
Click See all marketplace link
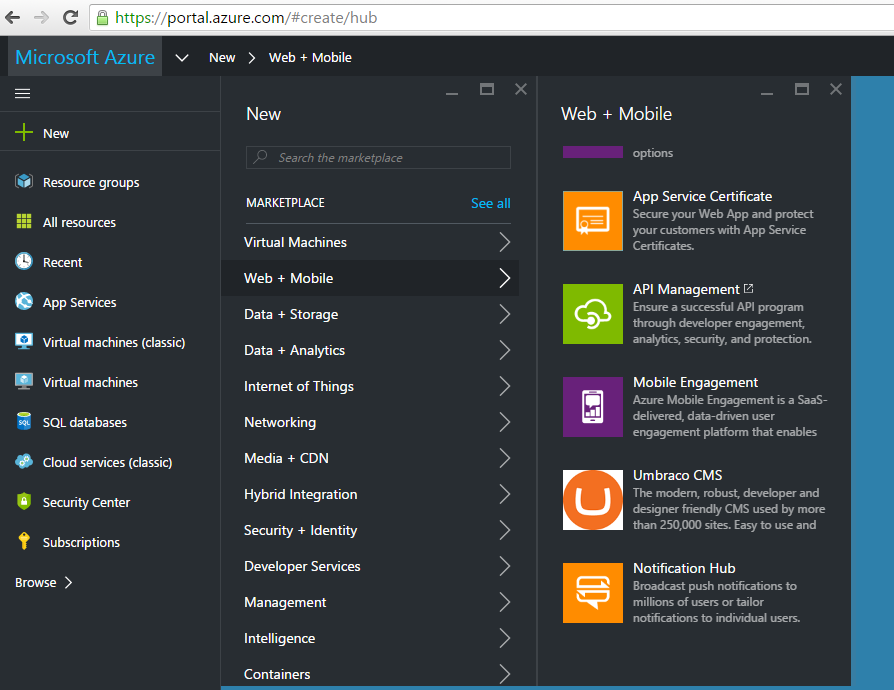click(490, 203)
